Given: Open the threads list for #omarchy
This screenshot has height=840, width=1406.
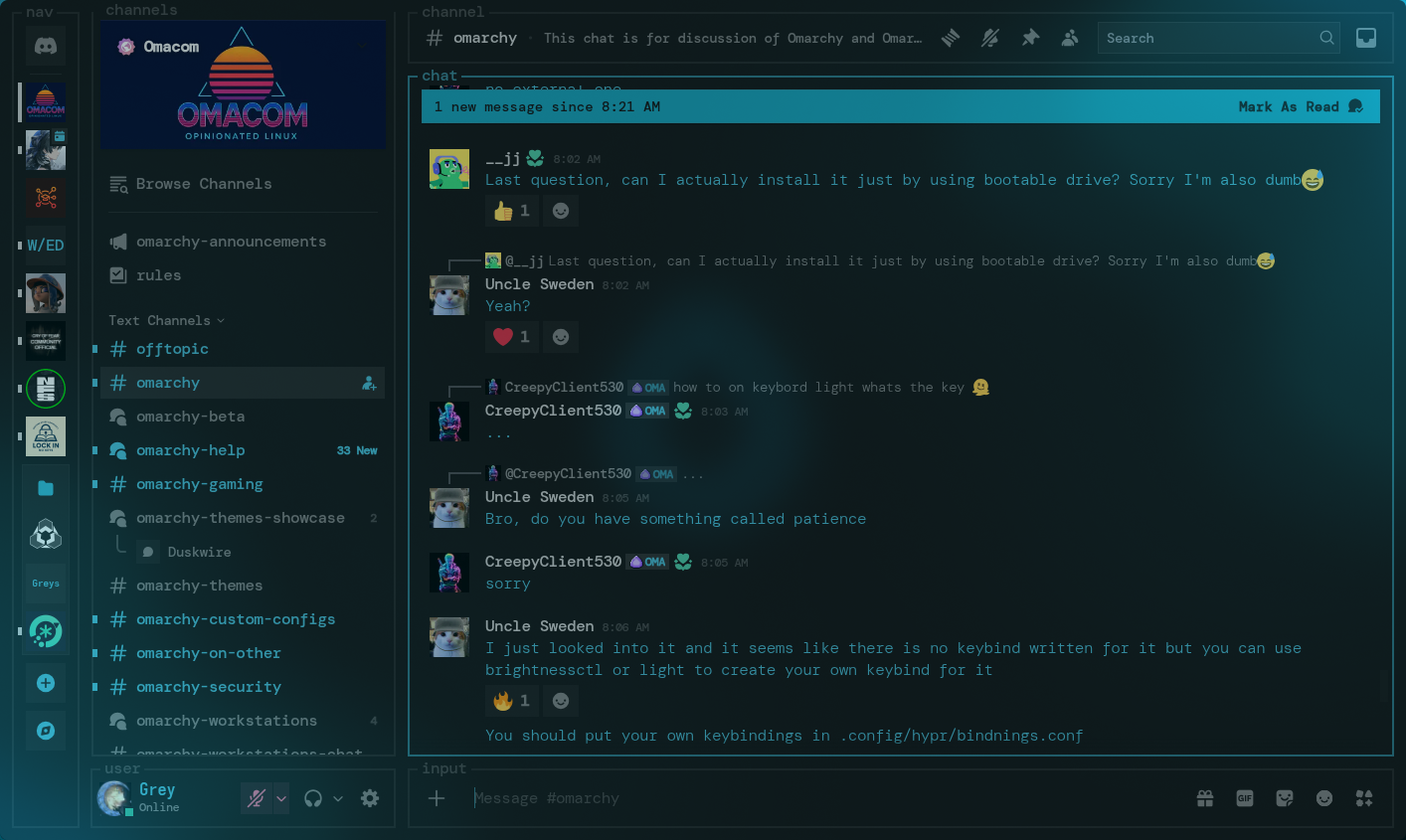Looking at the screenshot, I should tap(950, 37).
